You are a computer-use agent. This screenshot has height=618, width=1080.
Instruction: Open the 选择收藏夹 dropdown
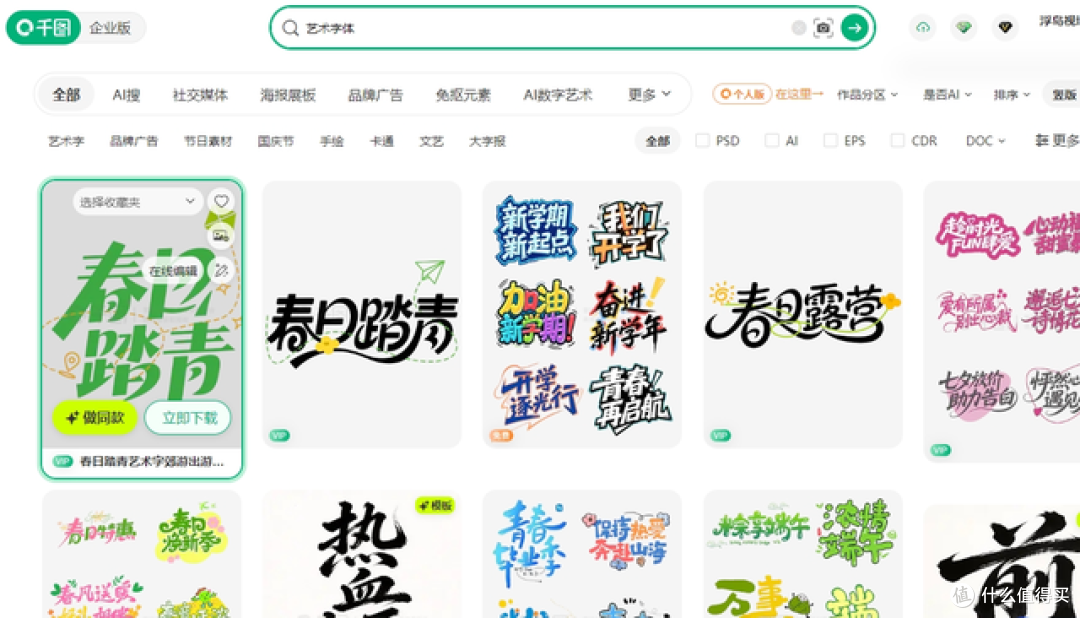click(137, 202)
